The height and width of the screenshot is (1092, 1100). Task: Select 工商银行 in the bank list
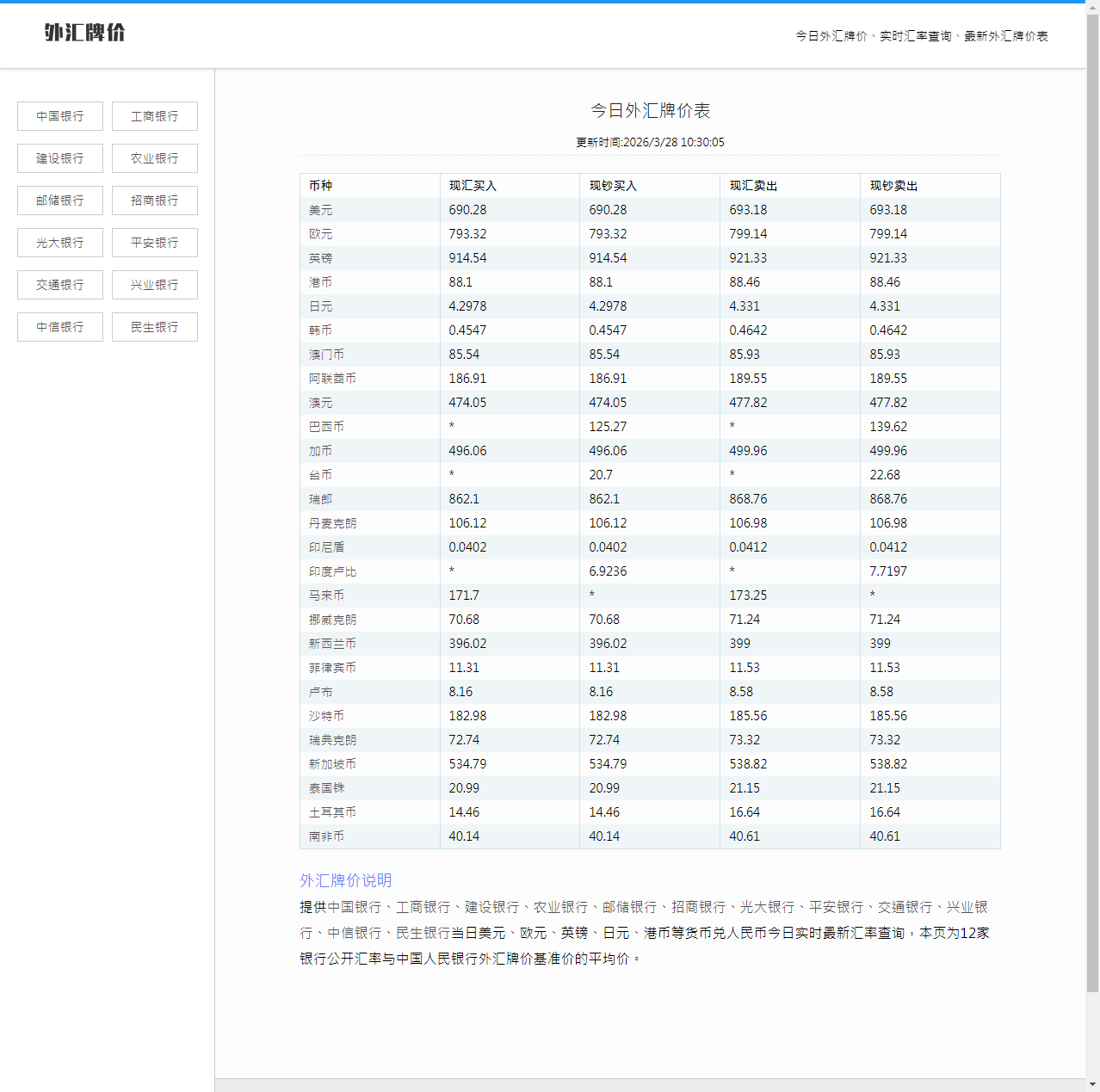click(155, 116)
